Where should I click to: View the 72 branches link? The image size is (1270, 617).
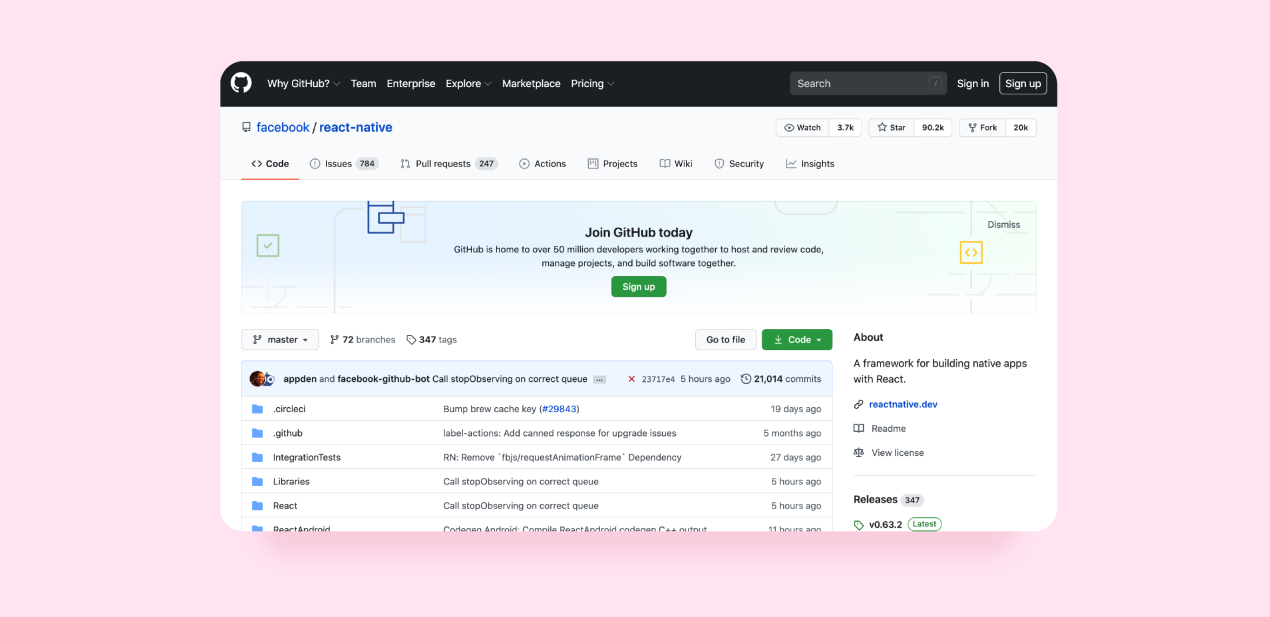(363, 340)
